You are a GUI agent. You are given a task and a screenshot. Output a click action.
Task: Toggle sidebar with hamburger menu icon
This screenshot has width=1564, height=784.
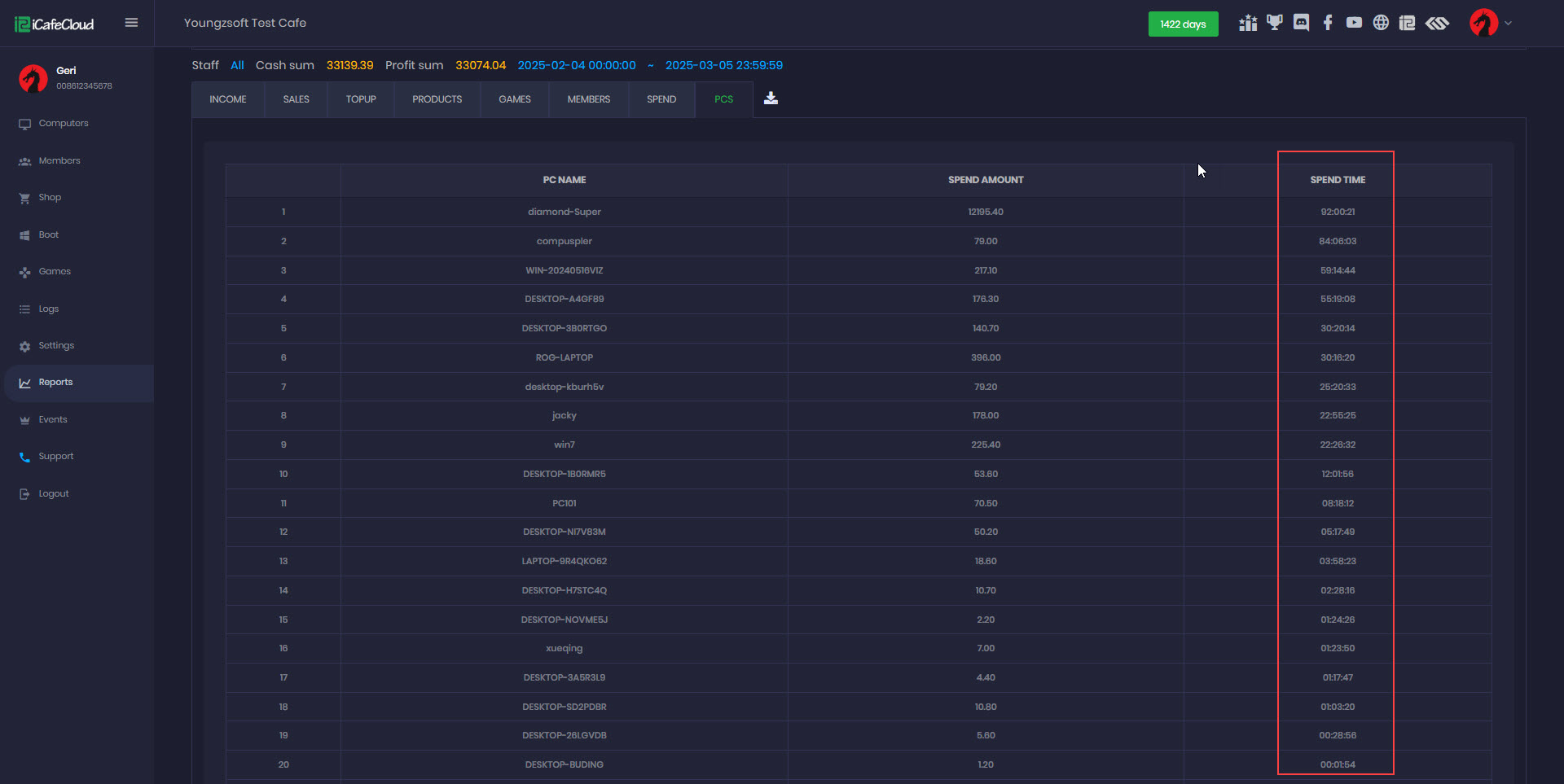click(131, 23)
